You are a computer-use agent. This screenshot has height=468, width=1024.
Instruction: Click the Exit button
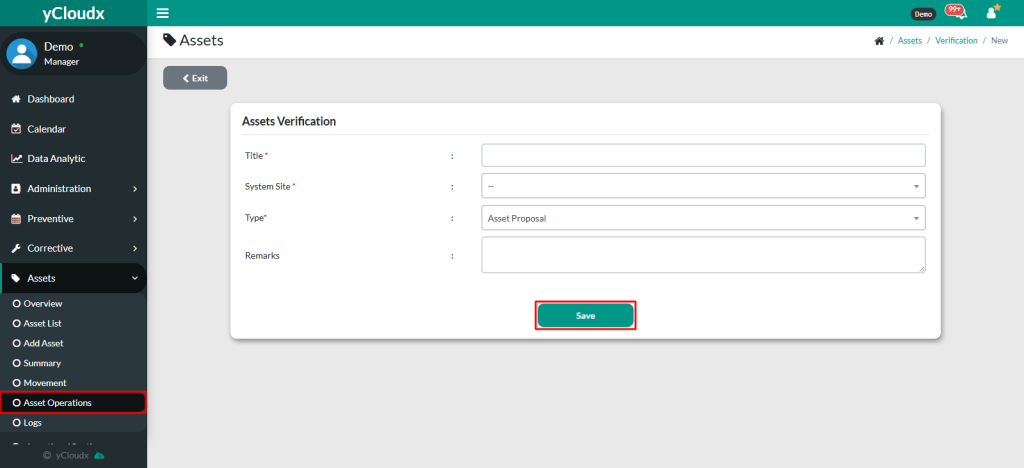pos(195,78)
